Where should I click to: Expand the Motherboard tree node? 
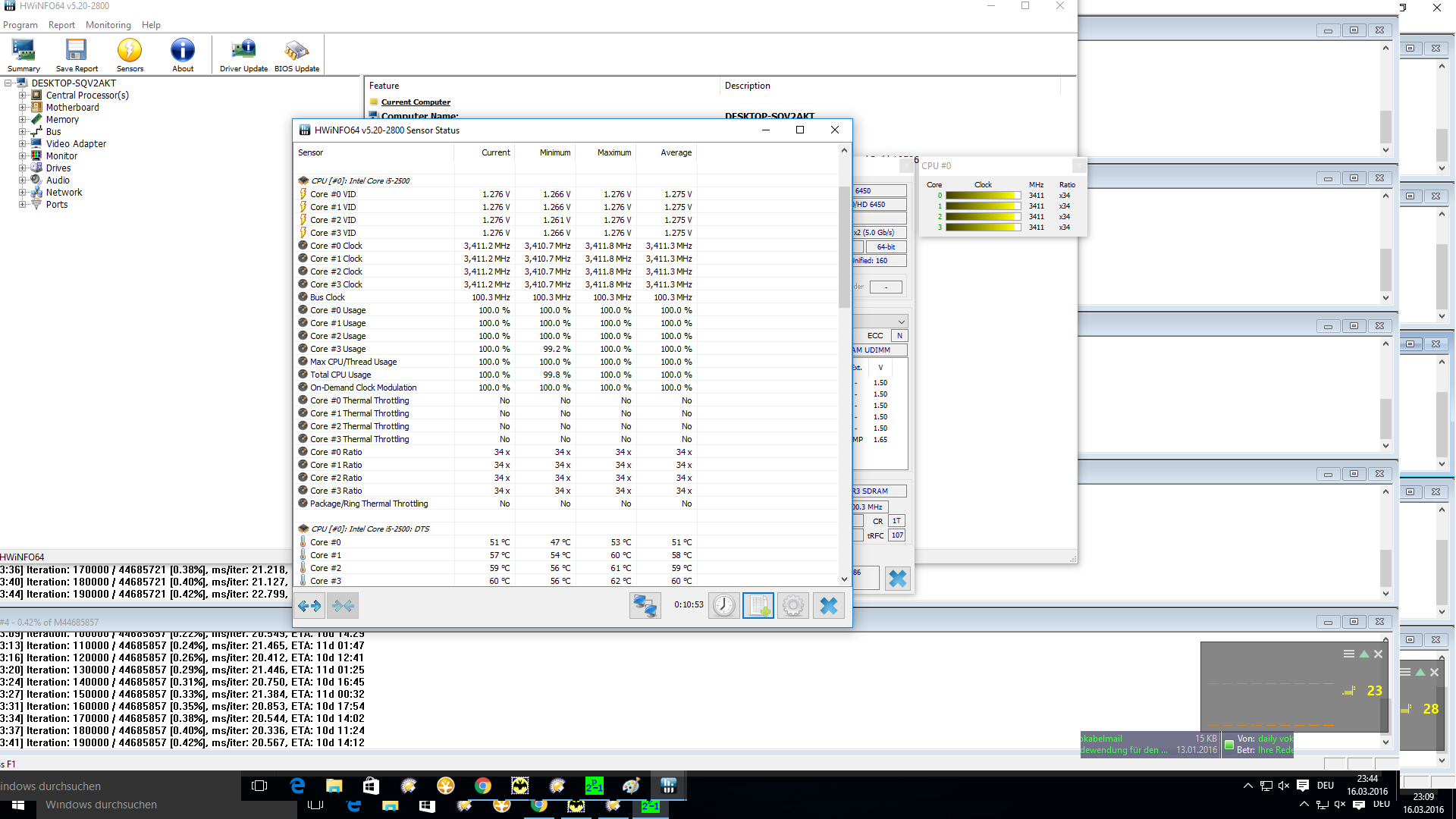tap(23, 108)
